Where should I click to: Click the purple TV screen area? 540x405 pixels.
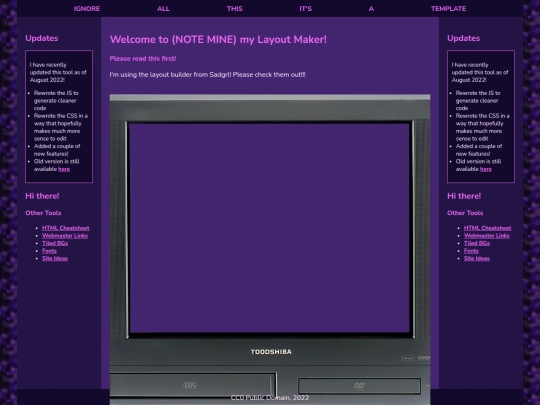270,228
